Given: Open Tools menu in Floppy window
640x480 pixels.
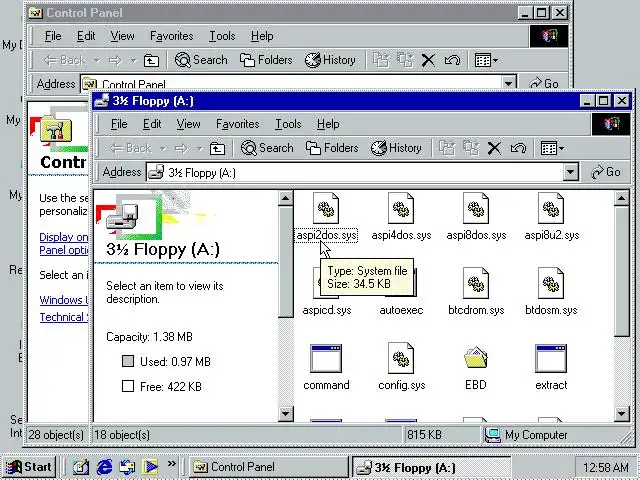Looking at the screenshot, I should 288,124.
